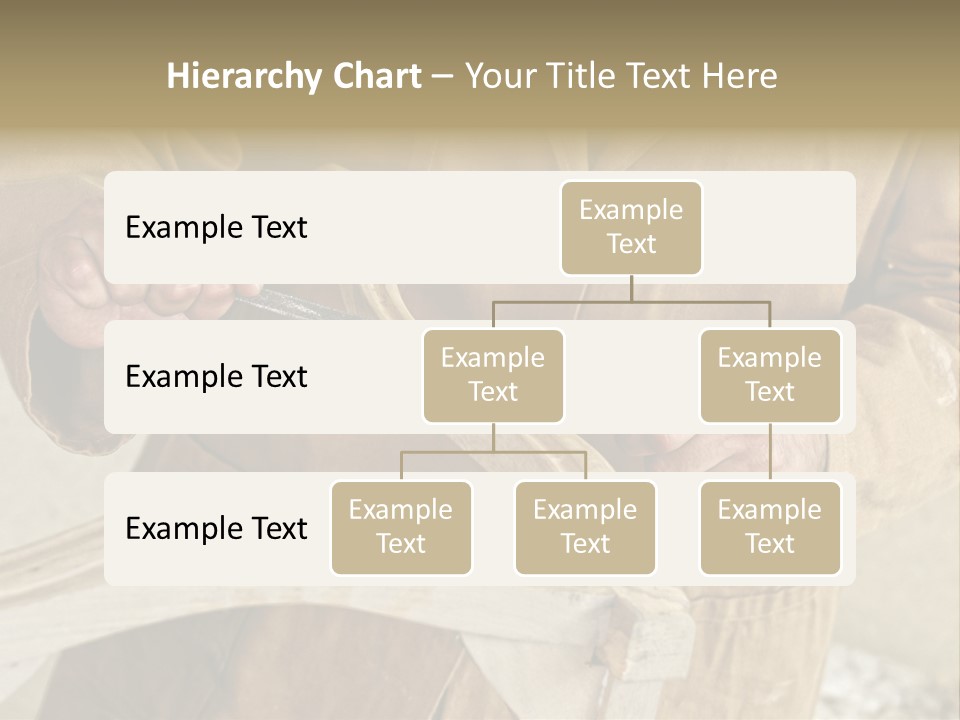The width and height of the screenshot is (960, 720).
Task: Click the left second-level Example Text box
Action: tap(493, 375)
